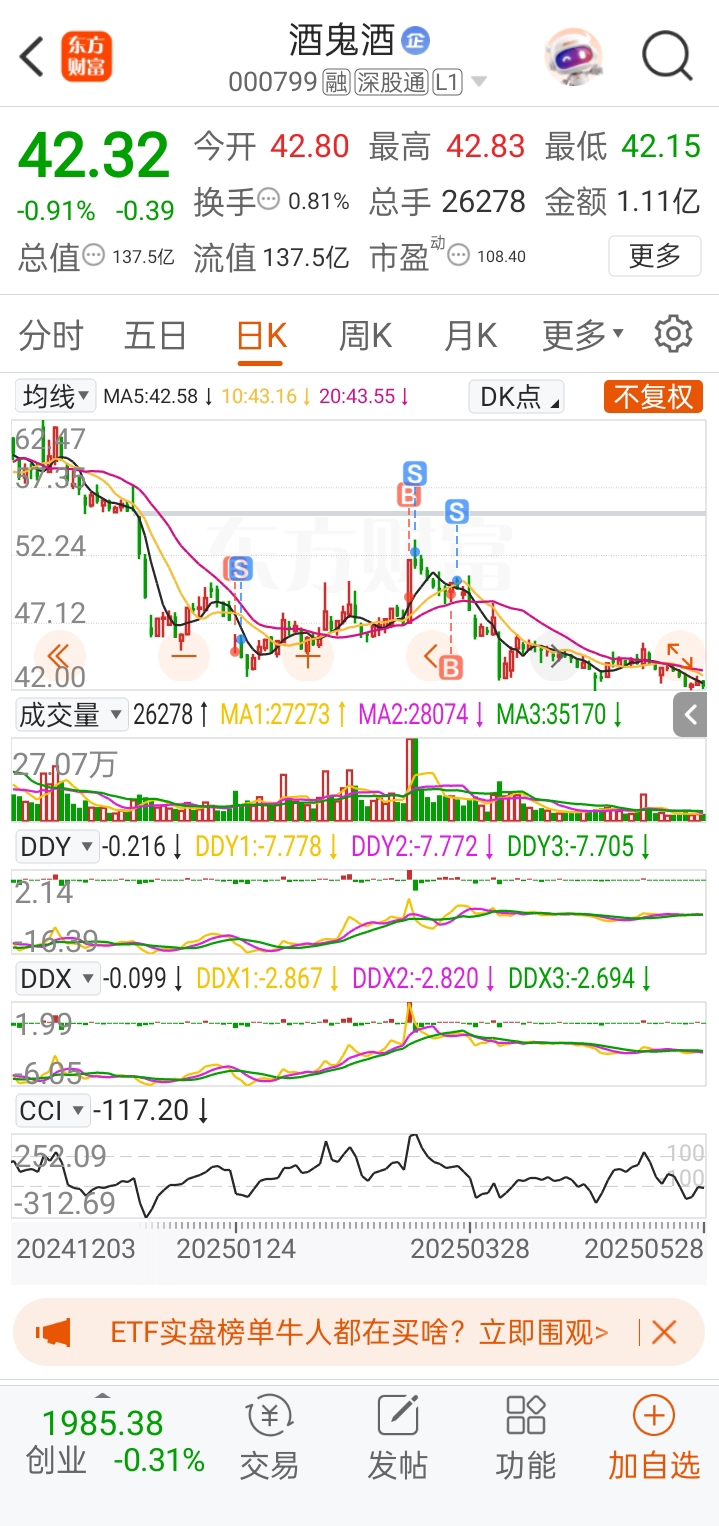Tap the megaphone announcement icon
This screenshot has width=719, height=1526.
tap(53, 1332)
